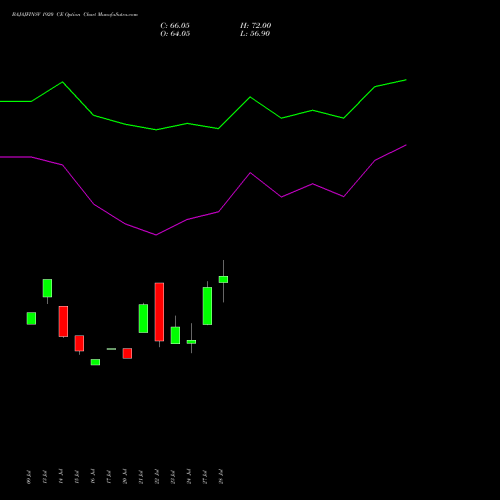Click the last green candle for 28 Jul
This screenshot has height=500, width=500.
pyautogui.click(x=223, y=279)
